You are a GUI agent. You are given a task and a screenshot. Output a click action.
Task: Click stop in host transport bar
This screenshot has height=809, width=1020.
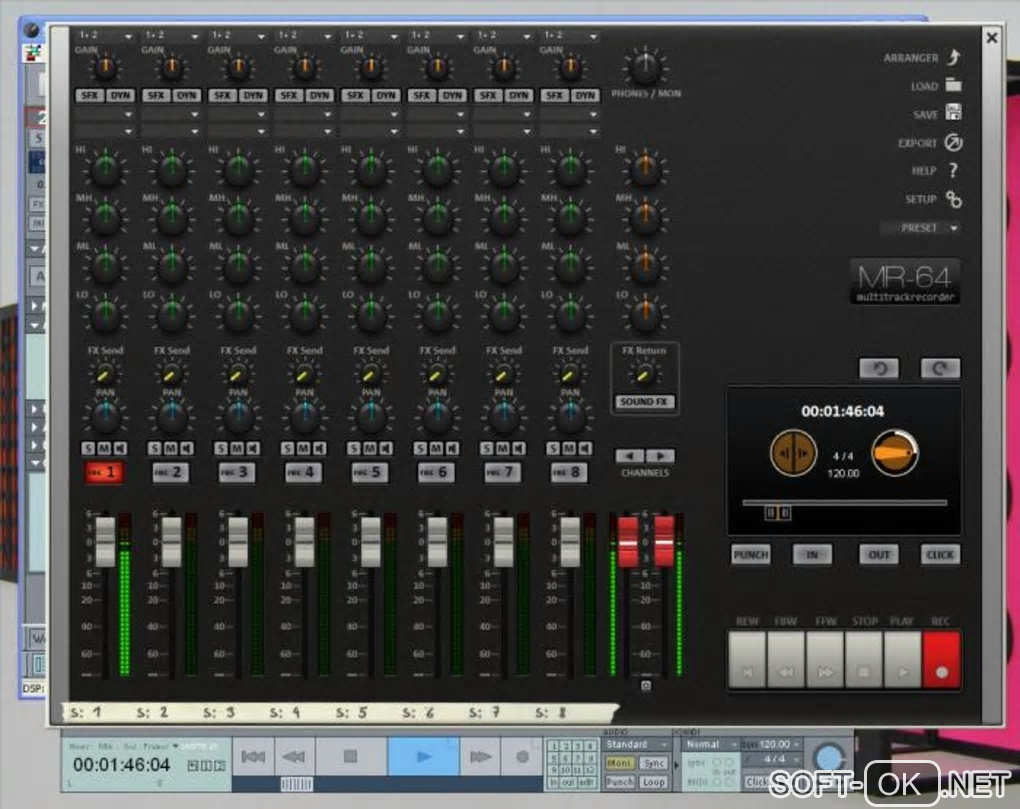pos(351,756)
